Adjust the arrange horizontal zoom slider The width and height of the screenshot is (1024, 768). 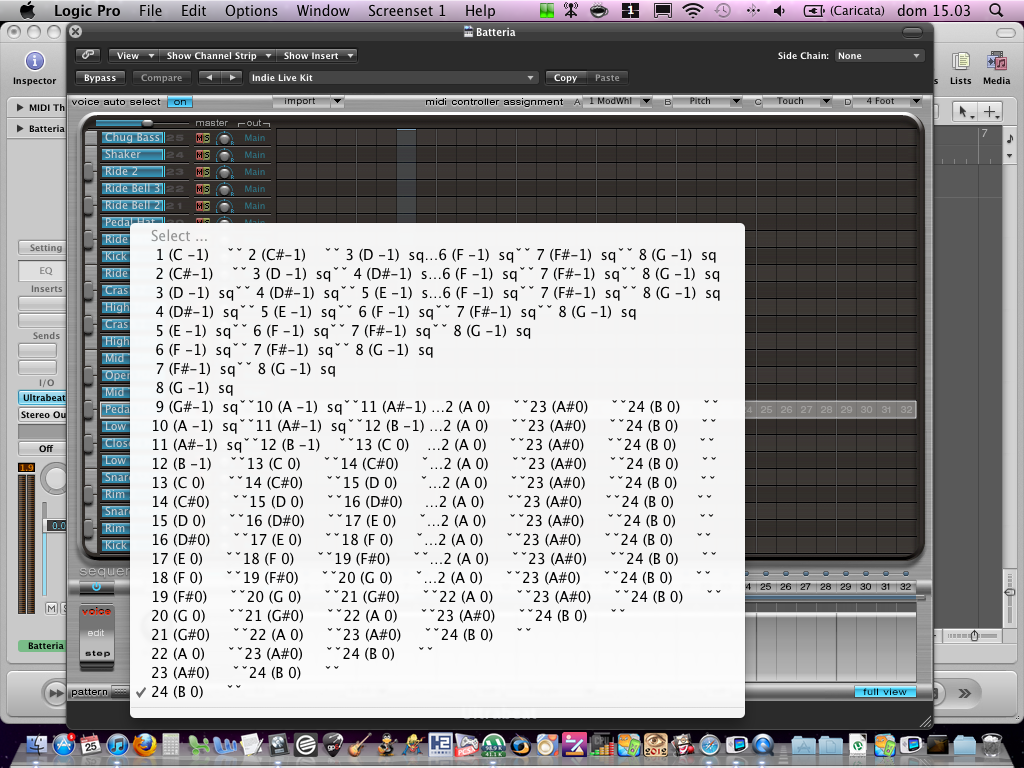[x=973, y=635]
